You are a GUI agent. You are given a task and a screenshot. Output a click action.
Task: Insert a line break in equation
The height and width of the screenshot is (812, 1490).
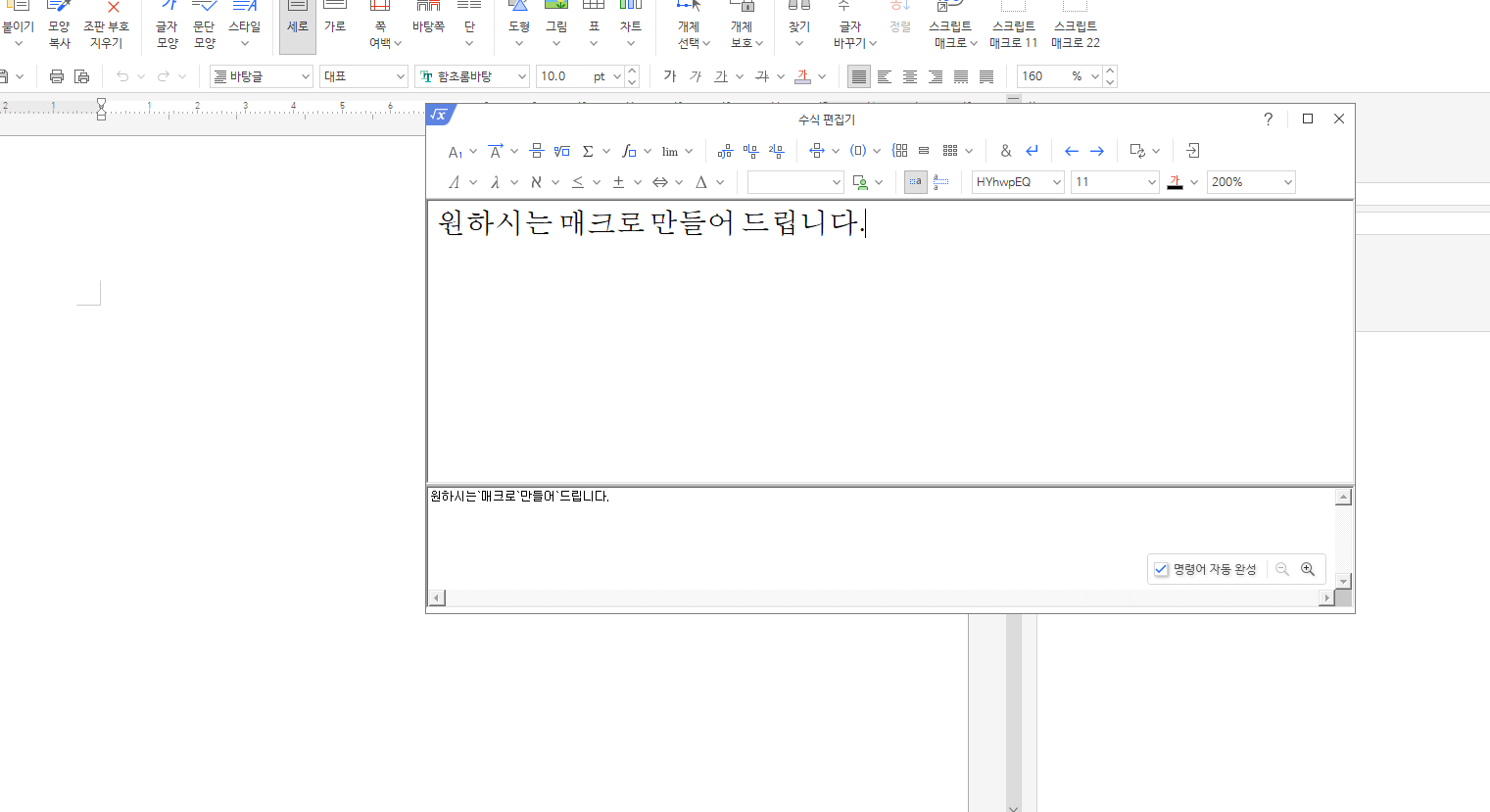[x=1032, y=151]
